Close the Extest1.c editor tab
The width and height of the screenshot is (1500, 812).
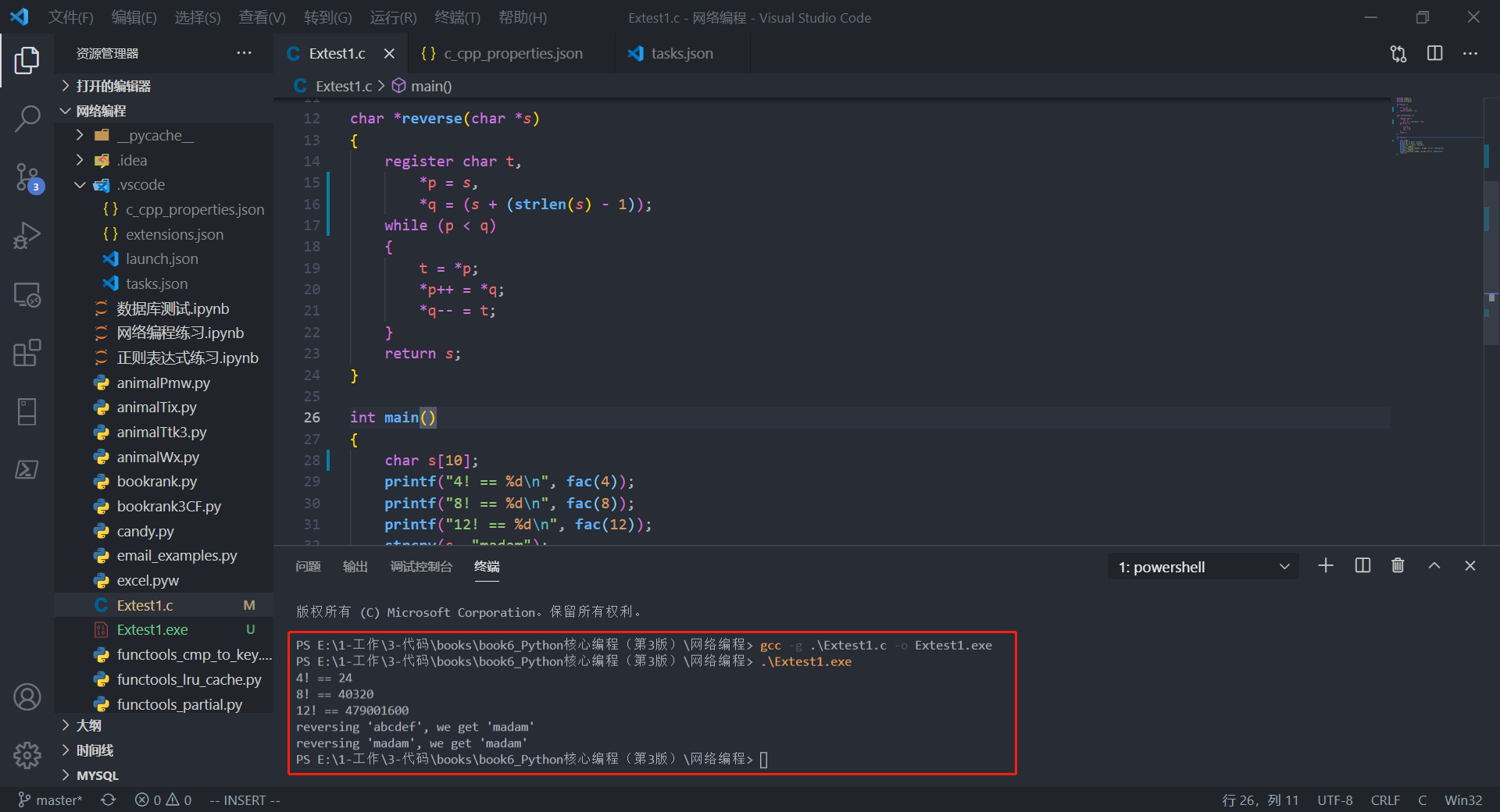pyautogui.click(x=389, y=54)
